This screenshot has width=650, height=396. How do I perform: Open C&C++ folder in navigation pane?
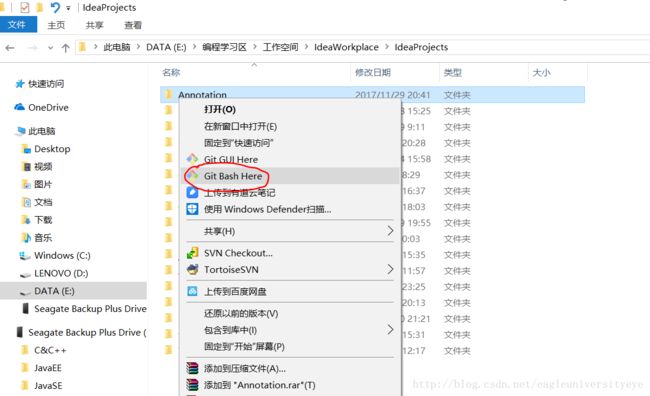pyautogui.click(x=50, y=350)
